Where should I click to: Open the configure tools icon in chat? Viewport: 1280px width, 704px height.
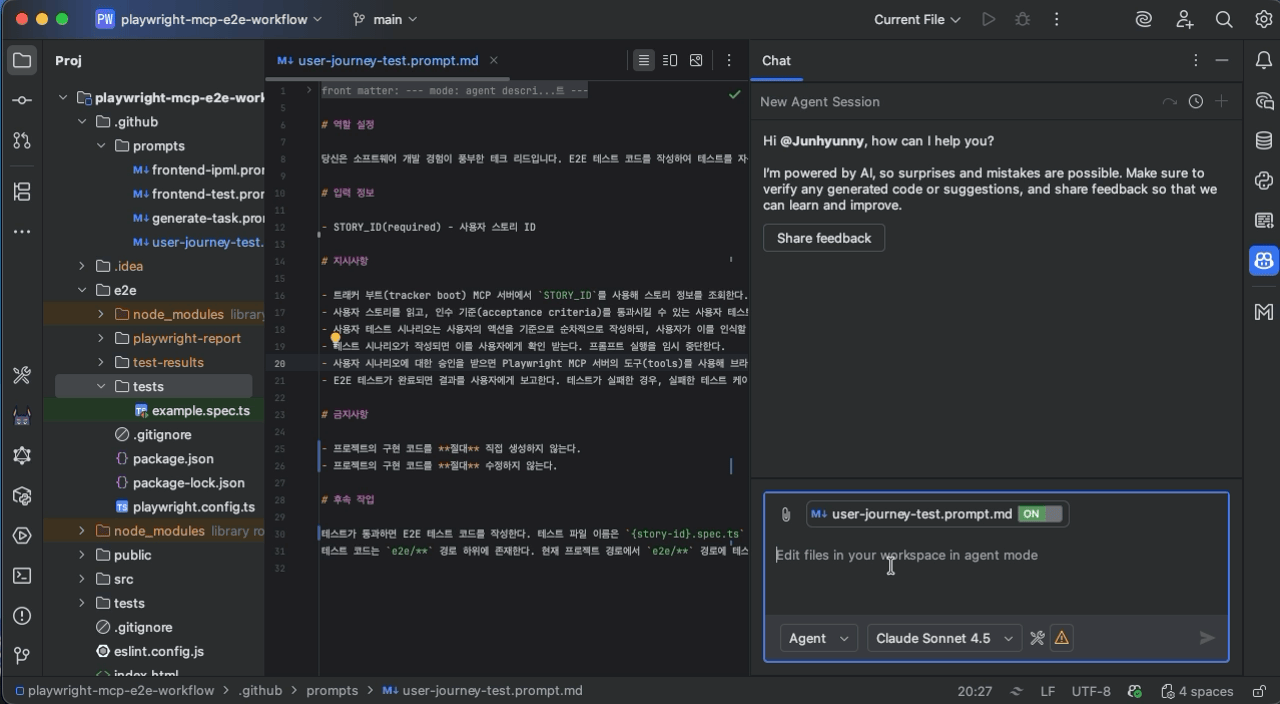point(1037,638)
